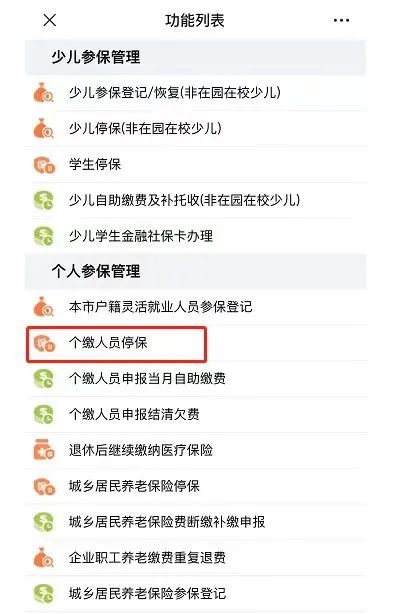Tap green icon beside 少儿自助缴费及补托收
This screenshot has height=614, width=402.
(x=43, y=200)
